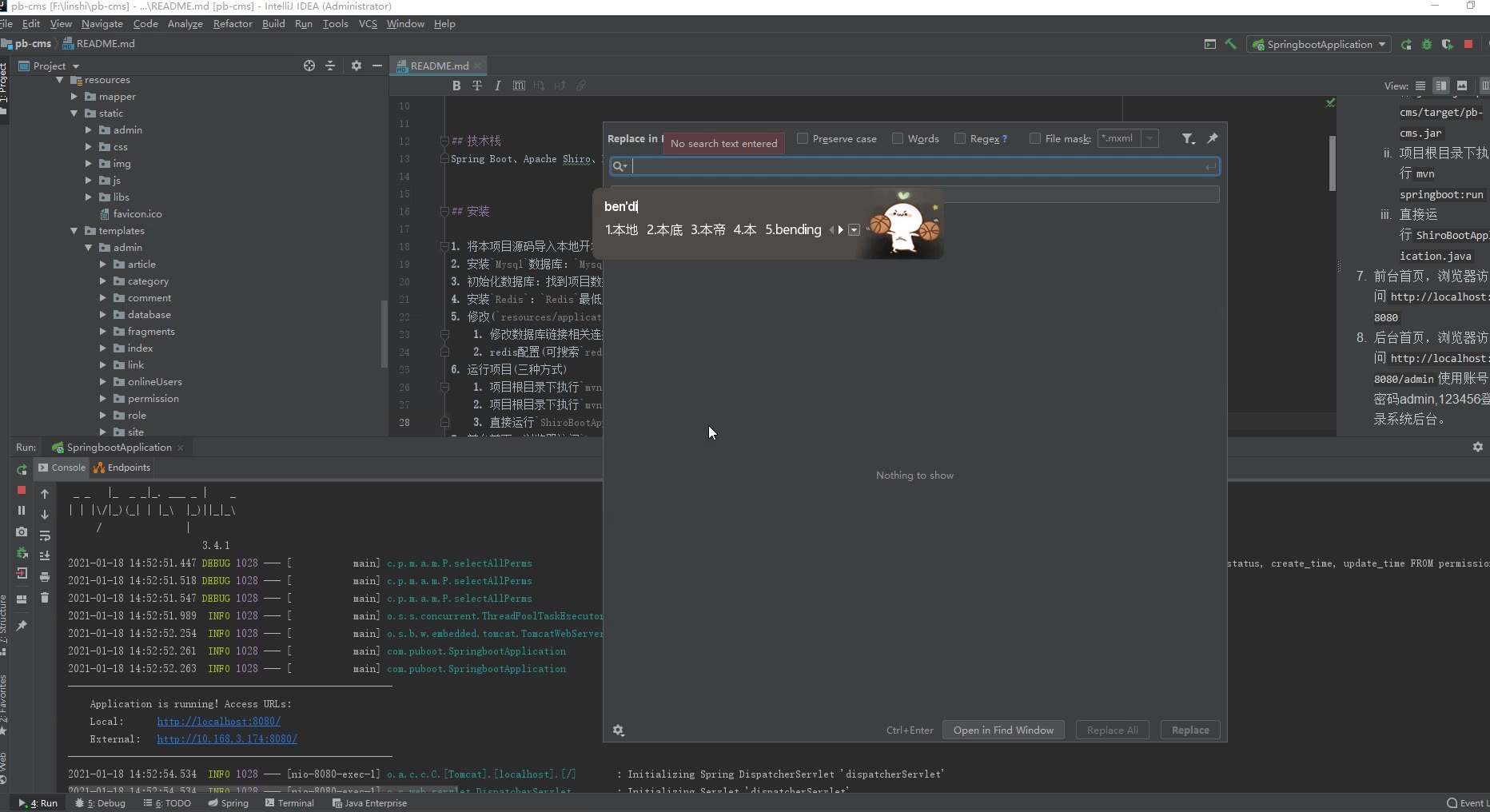The height and width of the screenshot is (812, 1490).
Task: Expand the article folder under admin templates
Action: pyautogui.click(x=103, y=265)
